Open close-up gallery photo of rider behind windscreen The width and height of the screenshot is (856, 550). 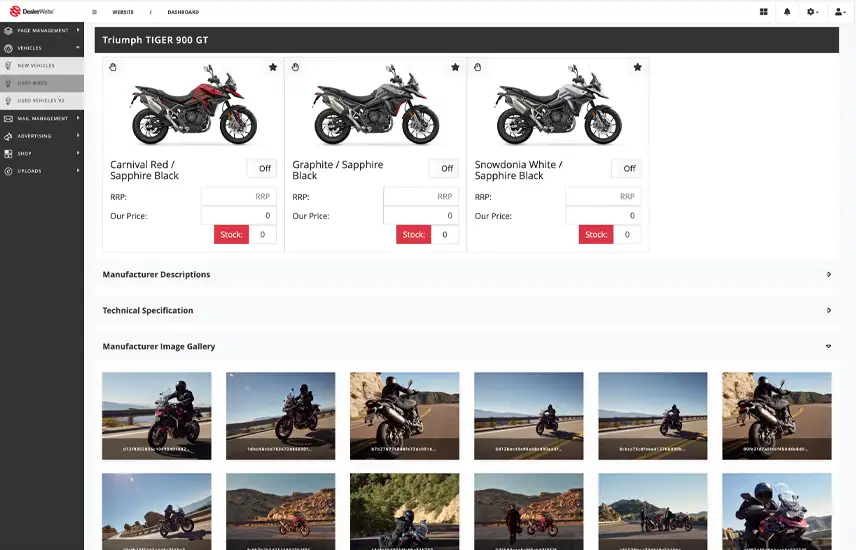pos(777,512)
